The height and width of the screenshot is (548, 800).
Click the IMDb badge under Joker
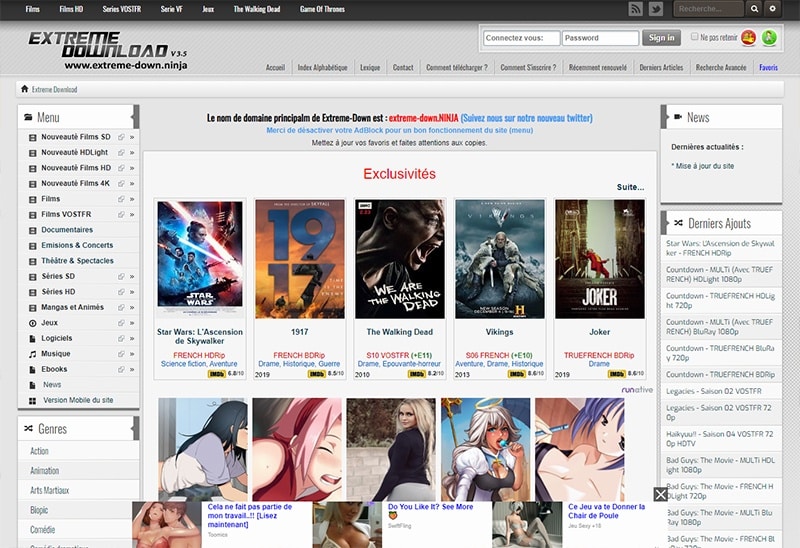pyautogui.click(x=616, y=374)
